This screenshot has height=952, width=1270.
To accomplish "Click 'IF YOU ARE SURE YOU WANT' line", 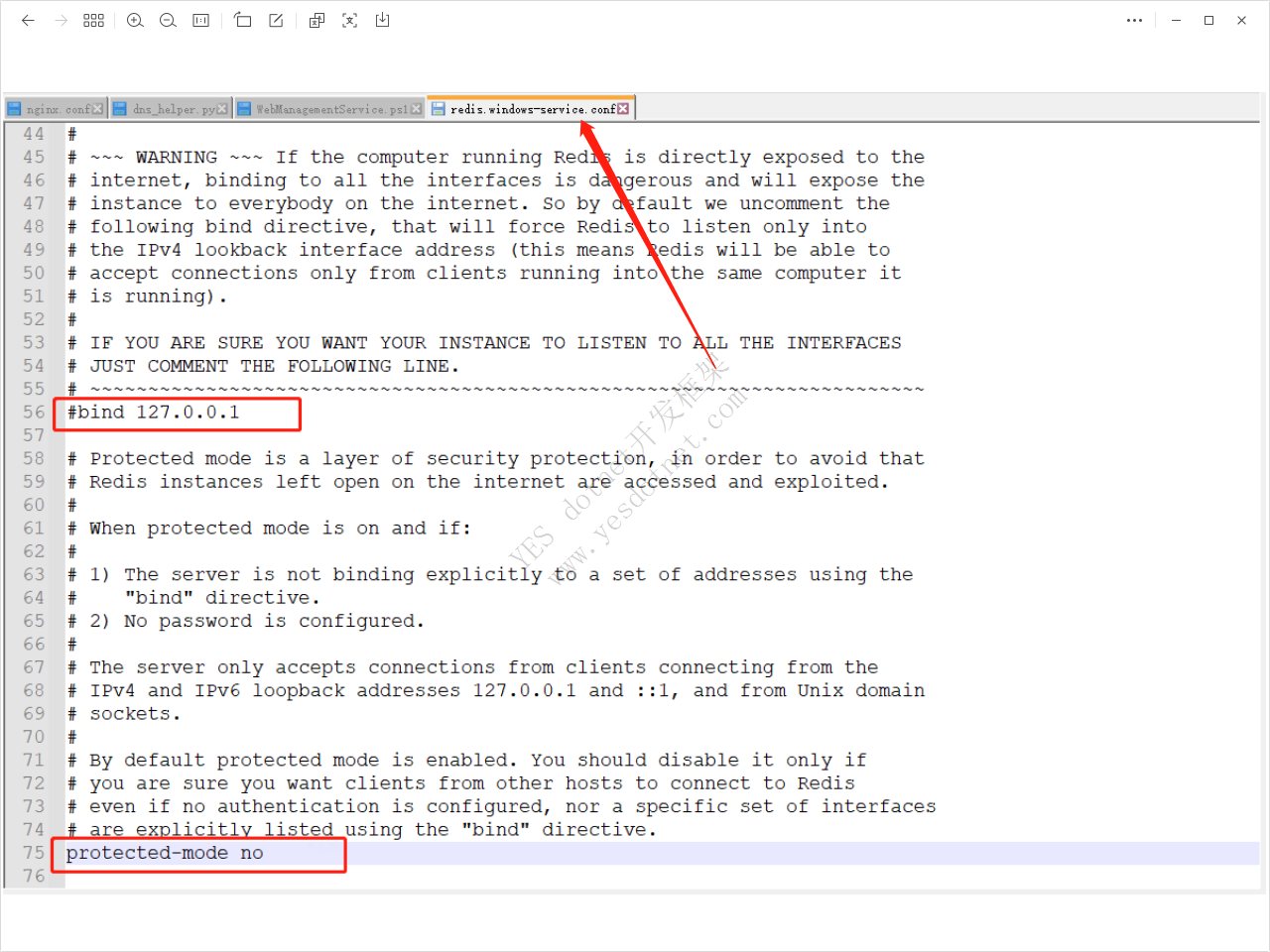I will (x=484, y=343).
